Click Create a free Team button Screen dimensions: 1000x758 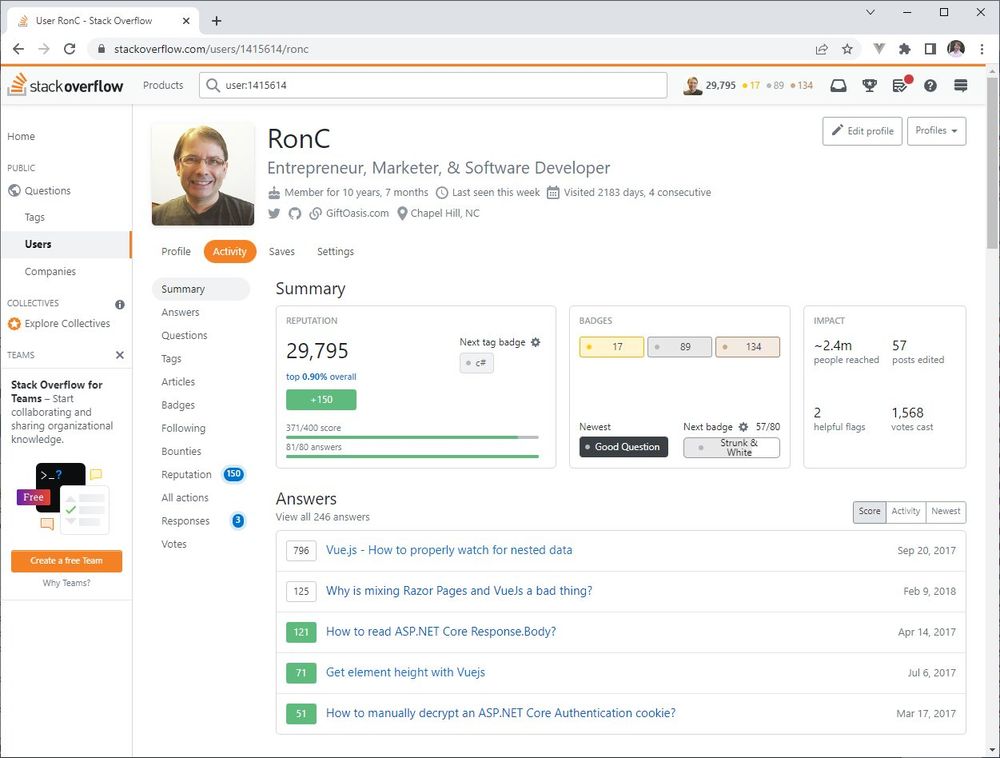66,561
